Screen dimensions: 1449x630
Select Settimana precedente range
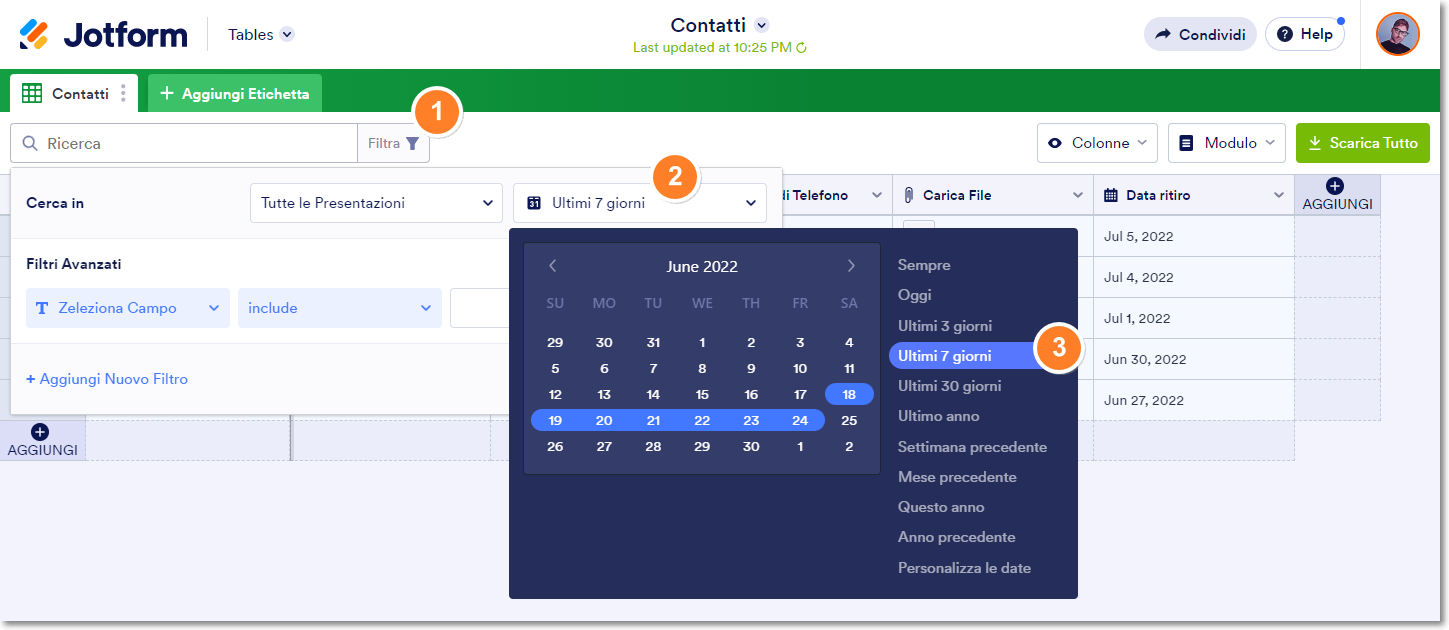click(972, 447)
